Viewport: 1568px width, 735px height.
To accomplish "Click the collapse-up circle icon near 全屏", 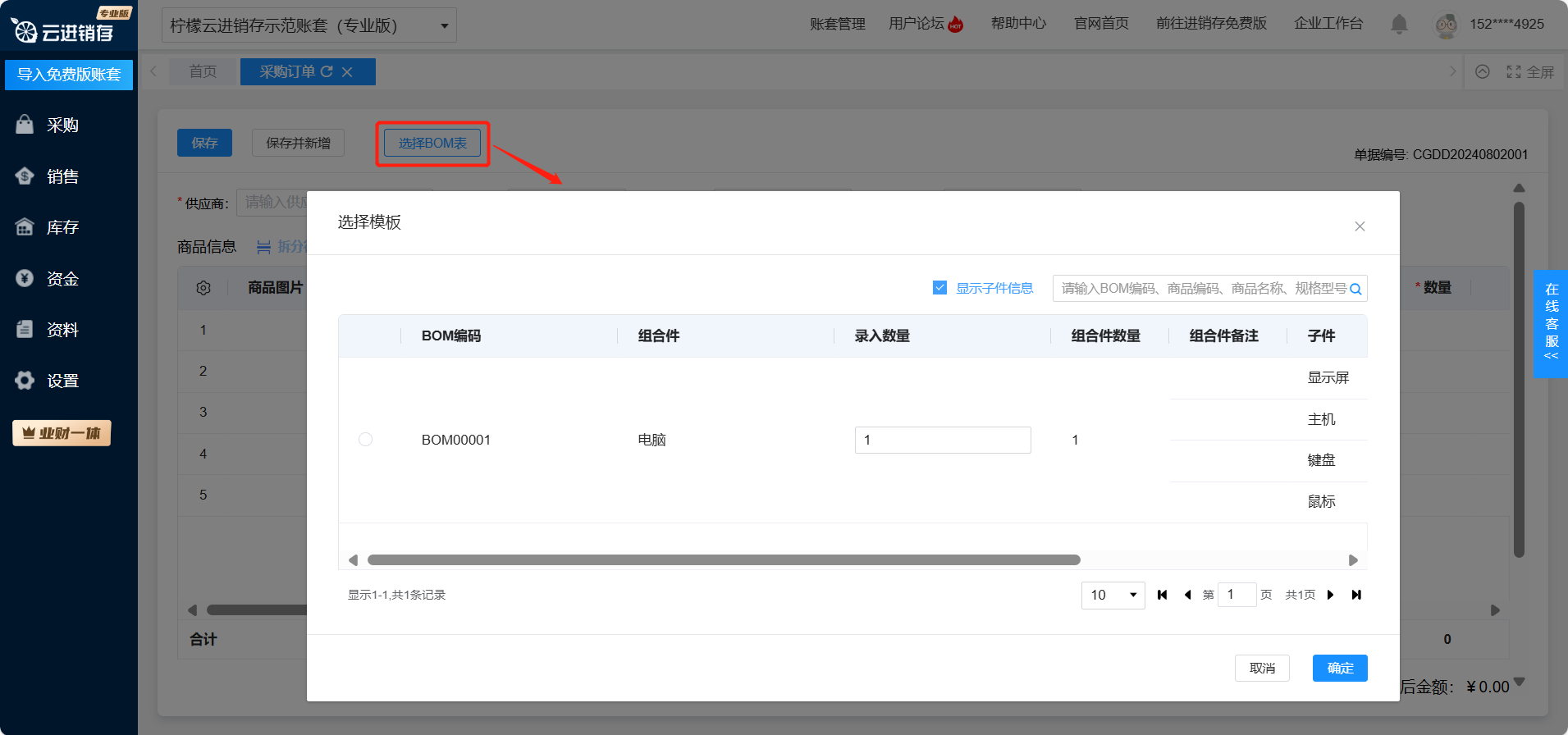I will coord(1483,71).
